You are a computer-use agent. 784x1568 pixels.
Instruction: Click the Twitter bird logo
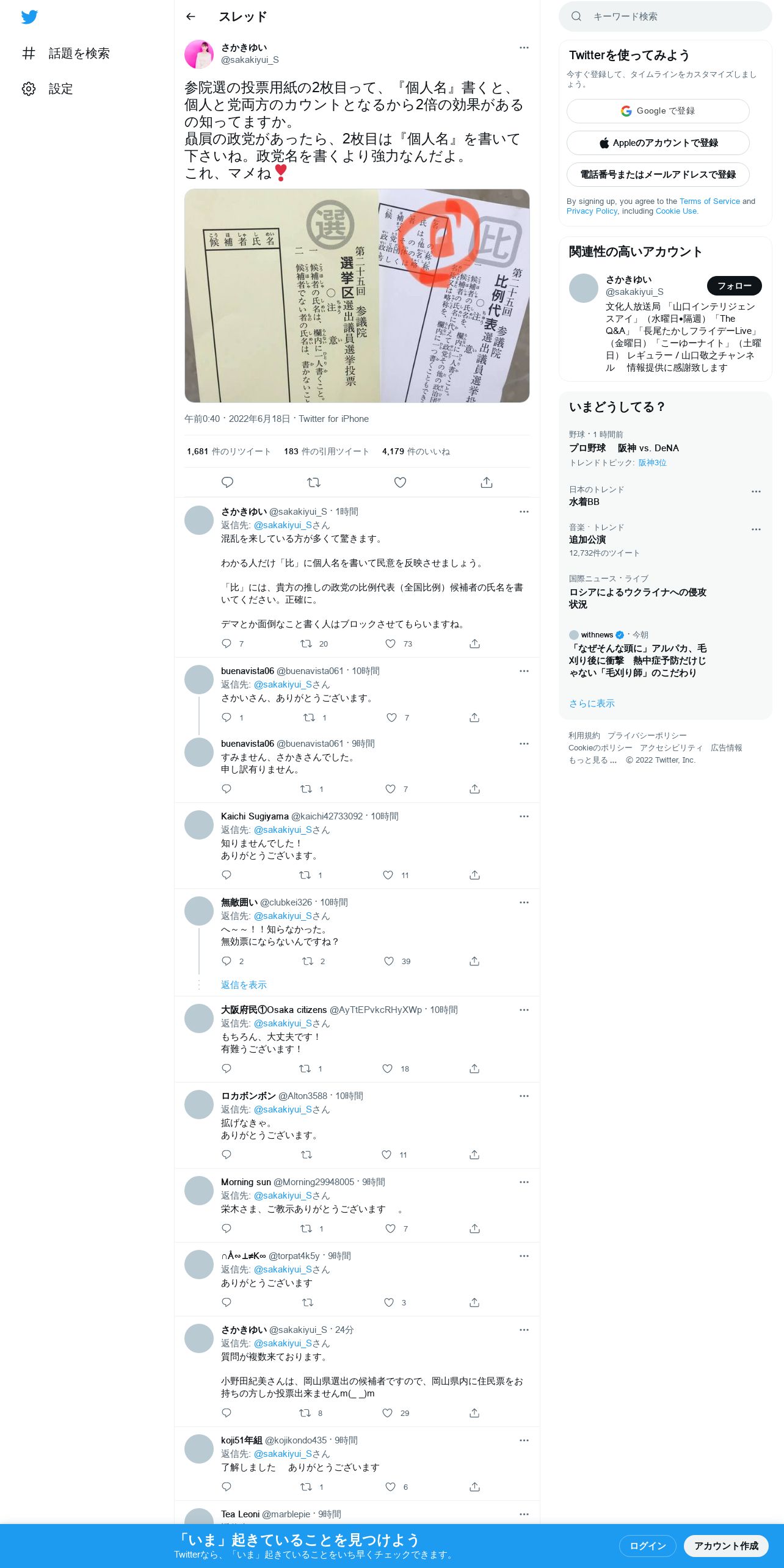tap(29, 17)
